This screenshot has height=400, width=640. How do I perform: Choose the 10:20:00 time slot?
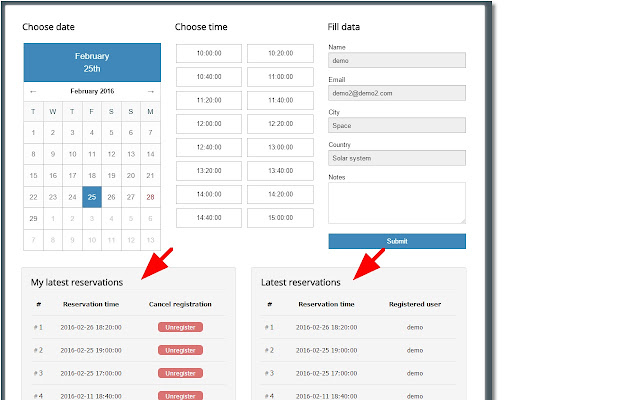point(280,53)
